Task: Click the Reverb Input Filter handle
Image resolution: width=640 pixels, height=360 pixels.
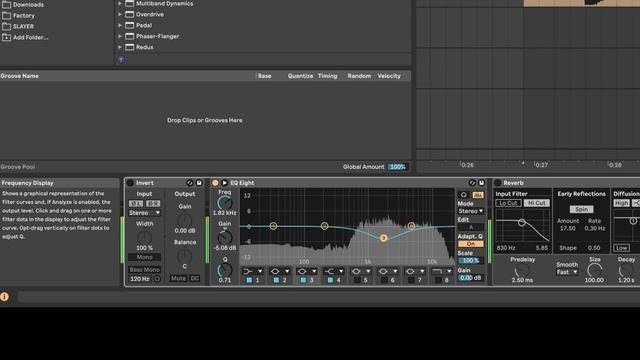Action: point(522,222)
